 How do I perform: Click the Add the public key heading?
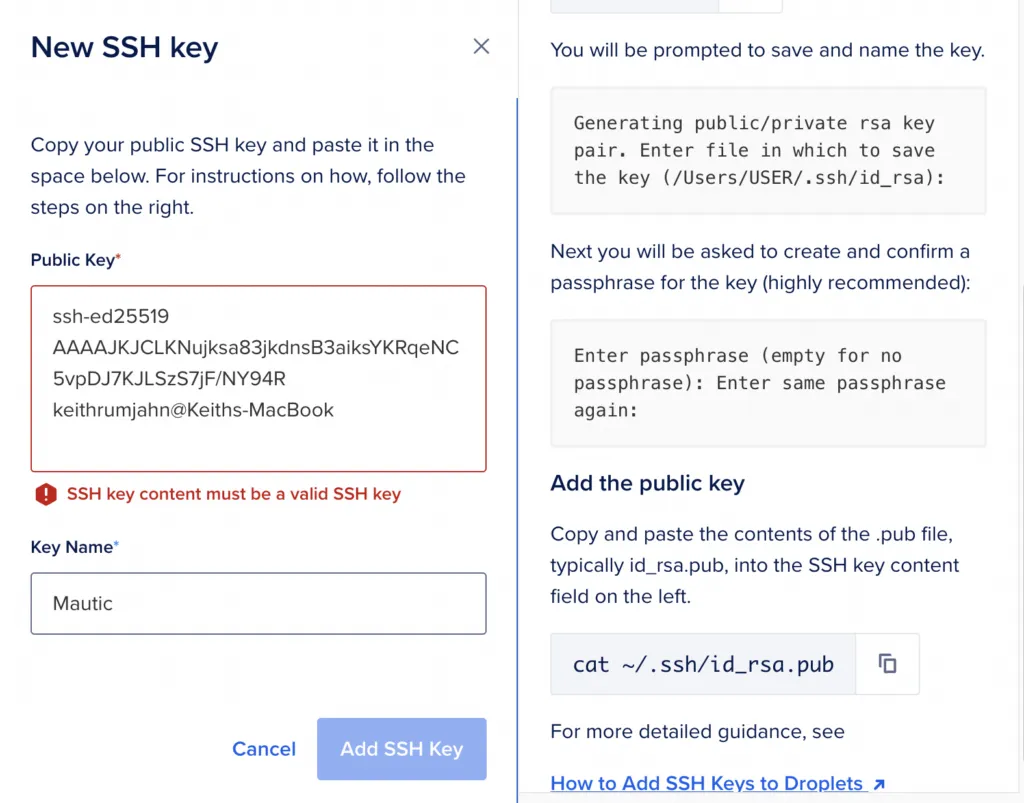[647, 484]
